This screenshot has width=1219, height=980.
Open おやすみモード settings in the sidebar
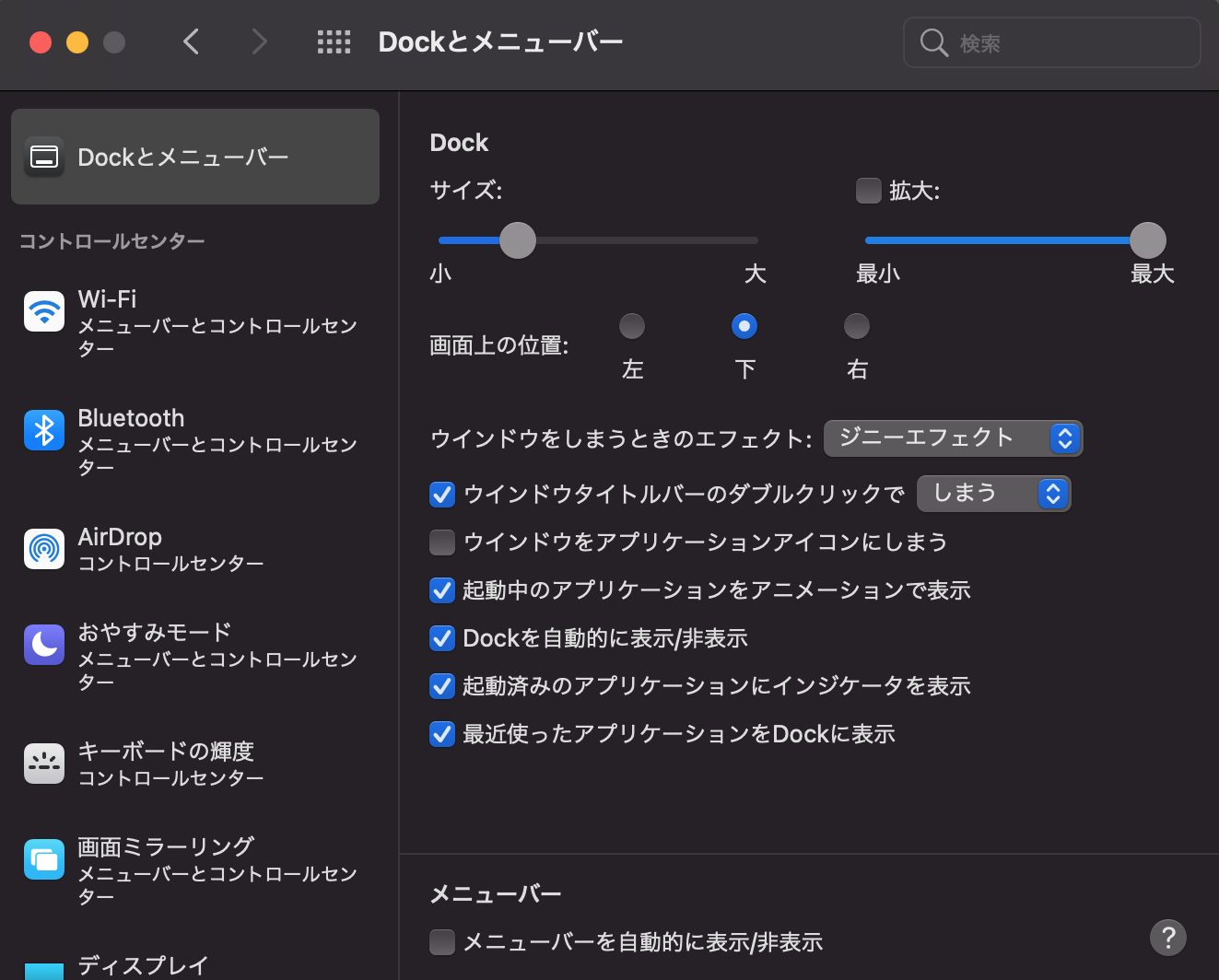click(195, 656)
